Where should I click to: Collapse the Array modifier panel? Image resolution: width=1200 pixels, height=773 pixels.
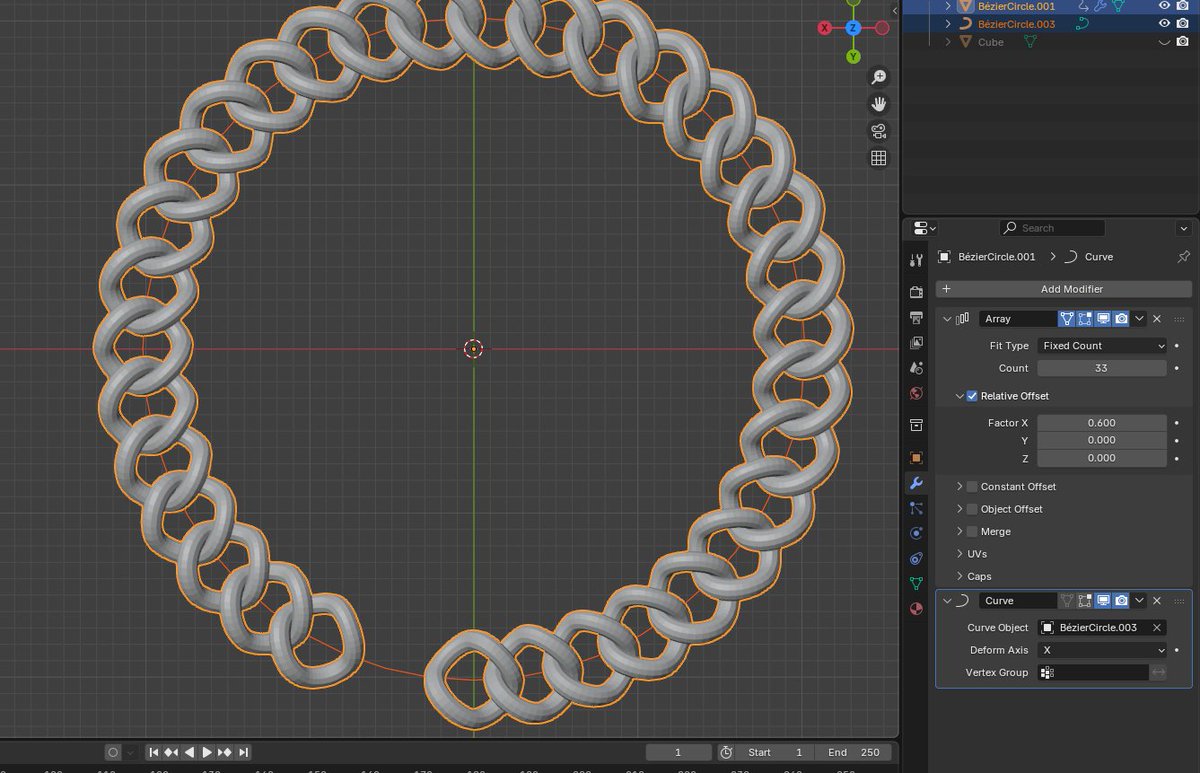[947, 319]
